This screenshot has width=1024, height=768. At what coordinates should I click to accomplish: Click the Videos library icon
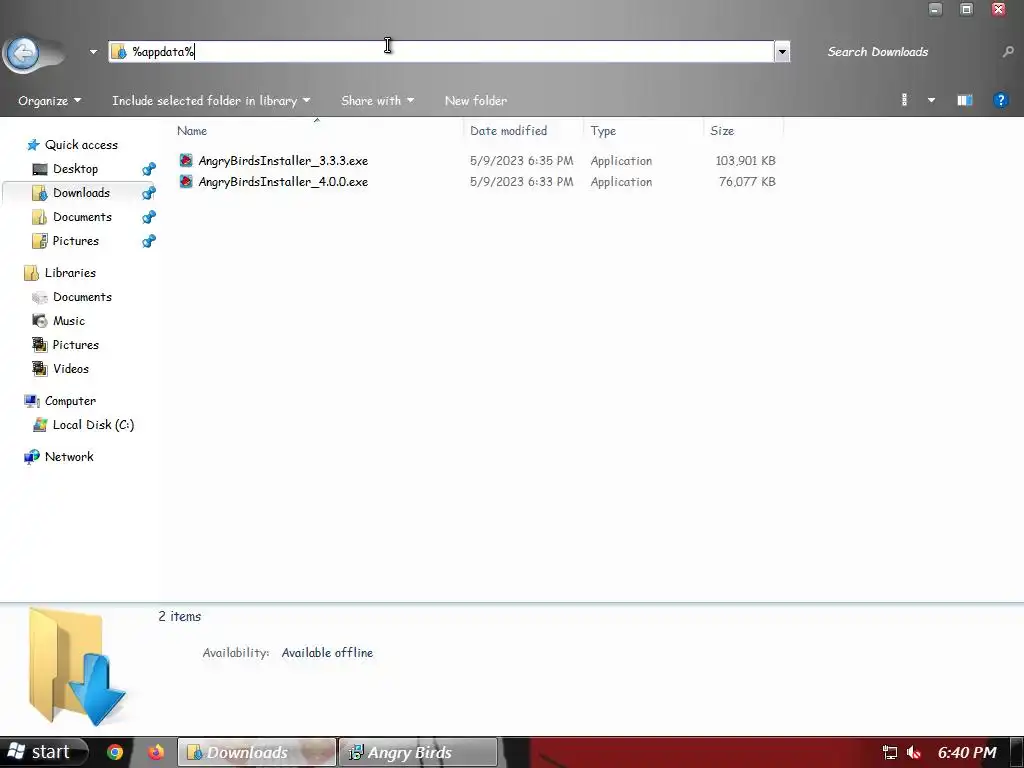pyautogui.click(x=40, y=369)
